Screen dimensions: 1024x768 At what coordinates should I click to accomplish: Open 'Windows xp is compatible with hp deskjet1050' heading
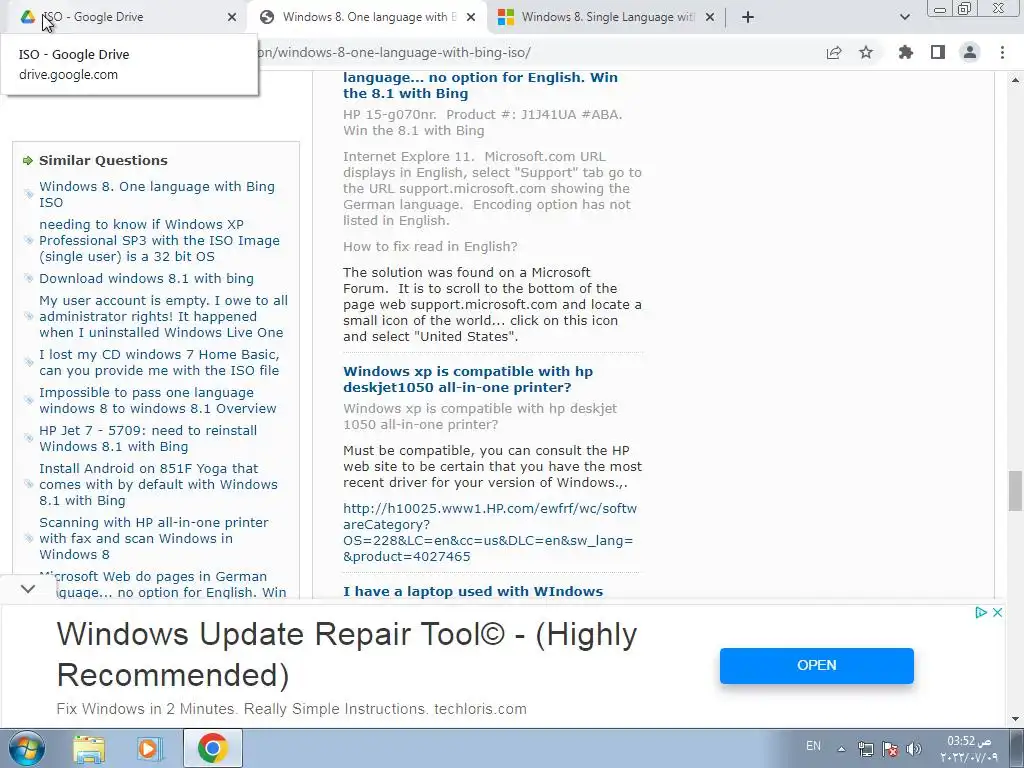pos(468,379)
